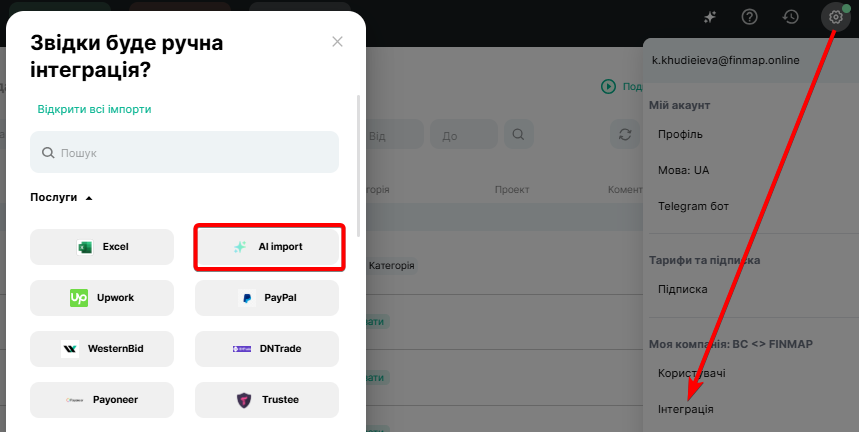Screen dimensions: 859x432
Task: Click the Пошук search field
Action: (x=184, y=153)
